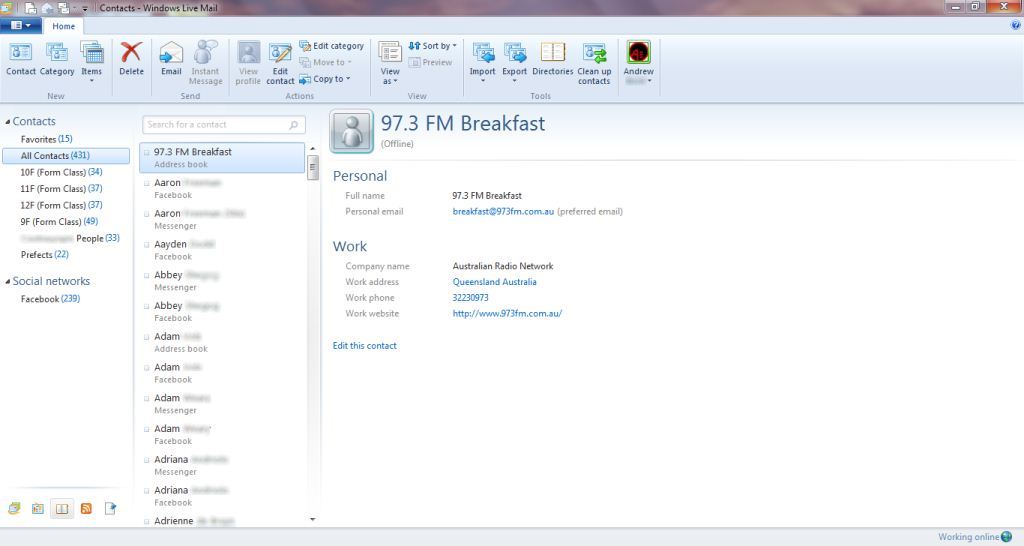Viewport: 1024px width, 546px height.
Task: Open the View as dropdown
Action: click(x=390, y=63)
